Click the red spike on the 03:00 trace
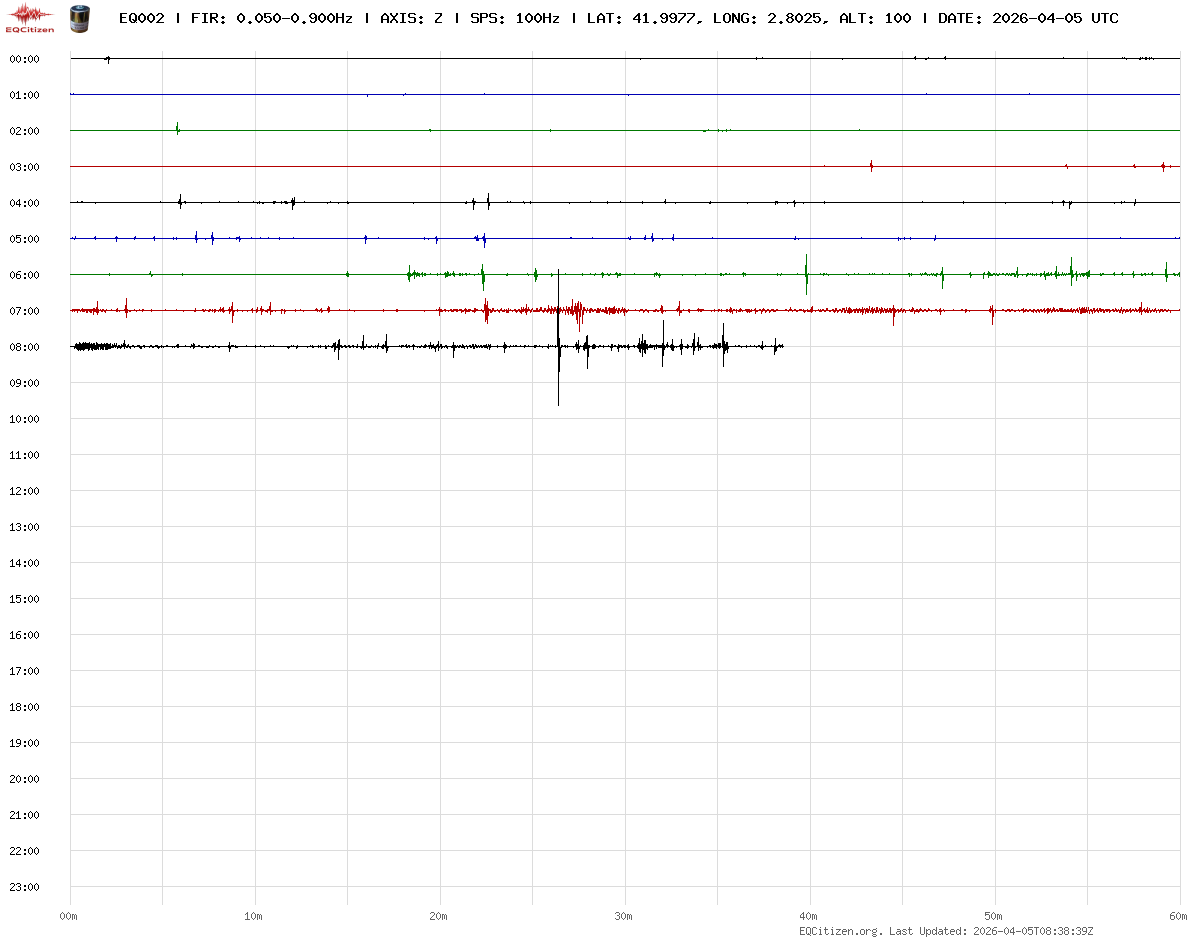 point(871,166)
